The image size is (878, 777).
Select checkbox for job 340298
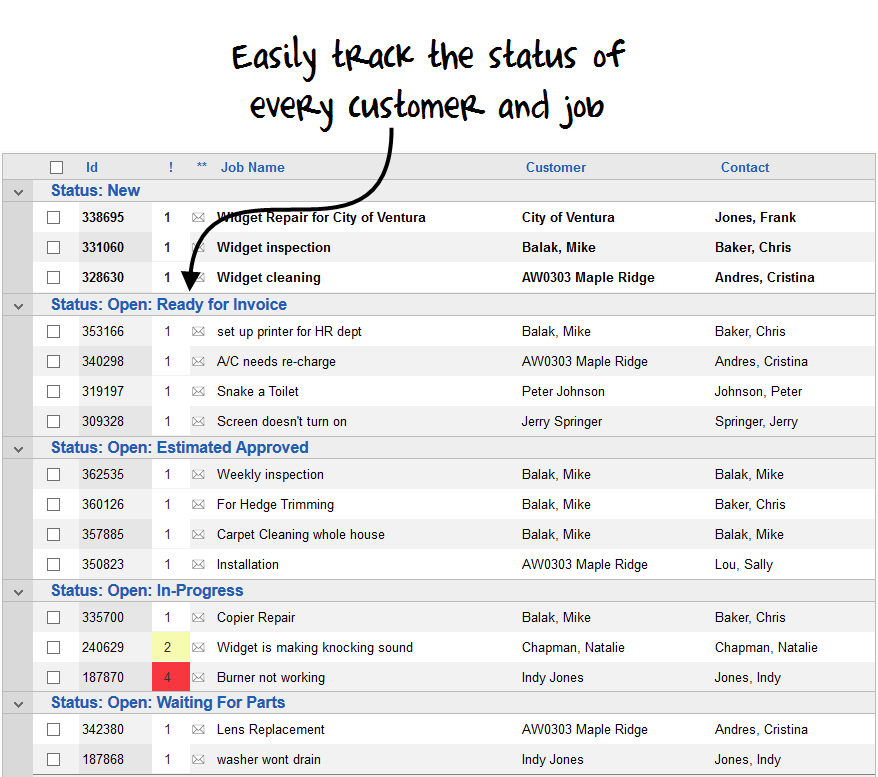pos(53,362)
